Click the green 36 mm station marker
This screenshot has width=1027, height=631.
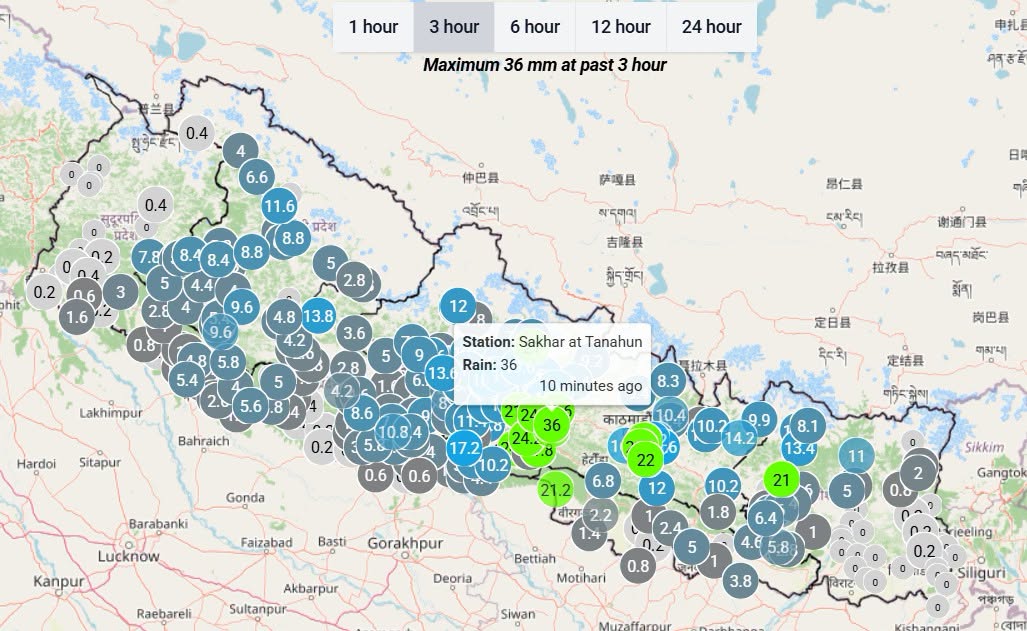point(552,425)
